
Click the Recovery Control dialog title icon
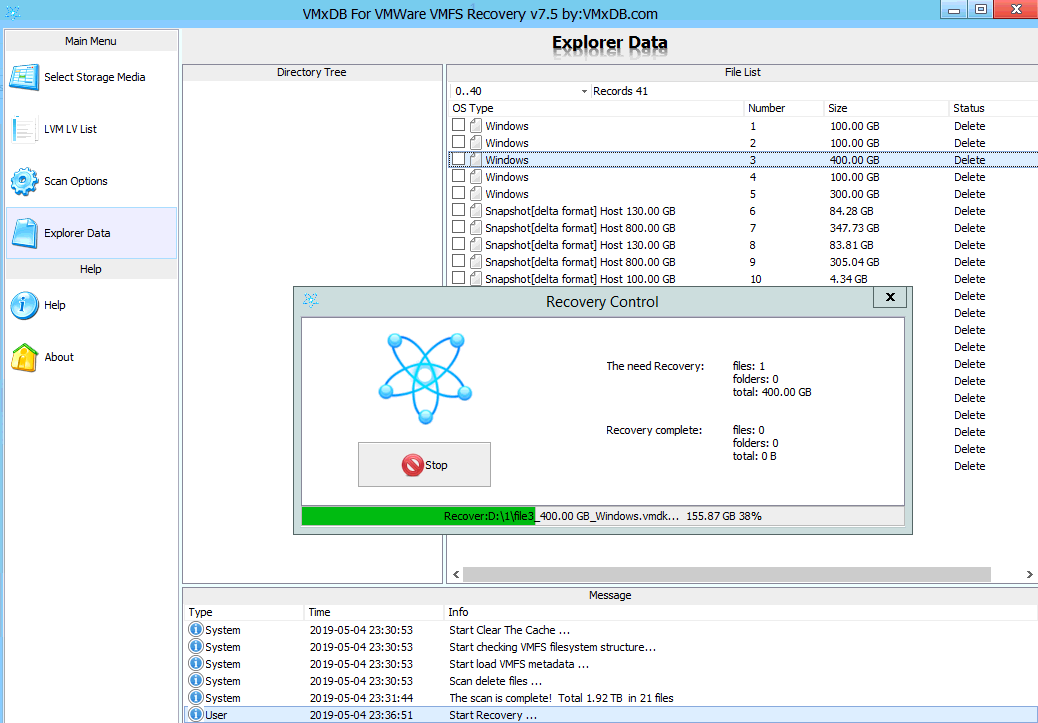point(310,301)
